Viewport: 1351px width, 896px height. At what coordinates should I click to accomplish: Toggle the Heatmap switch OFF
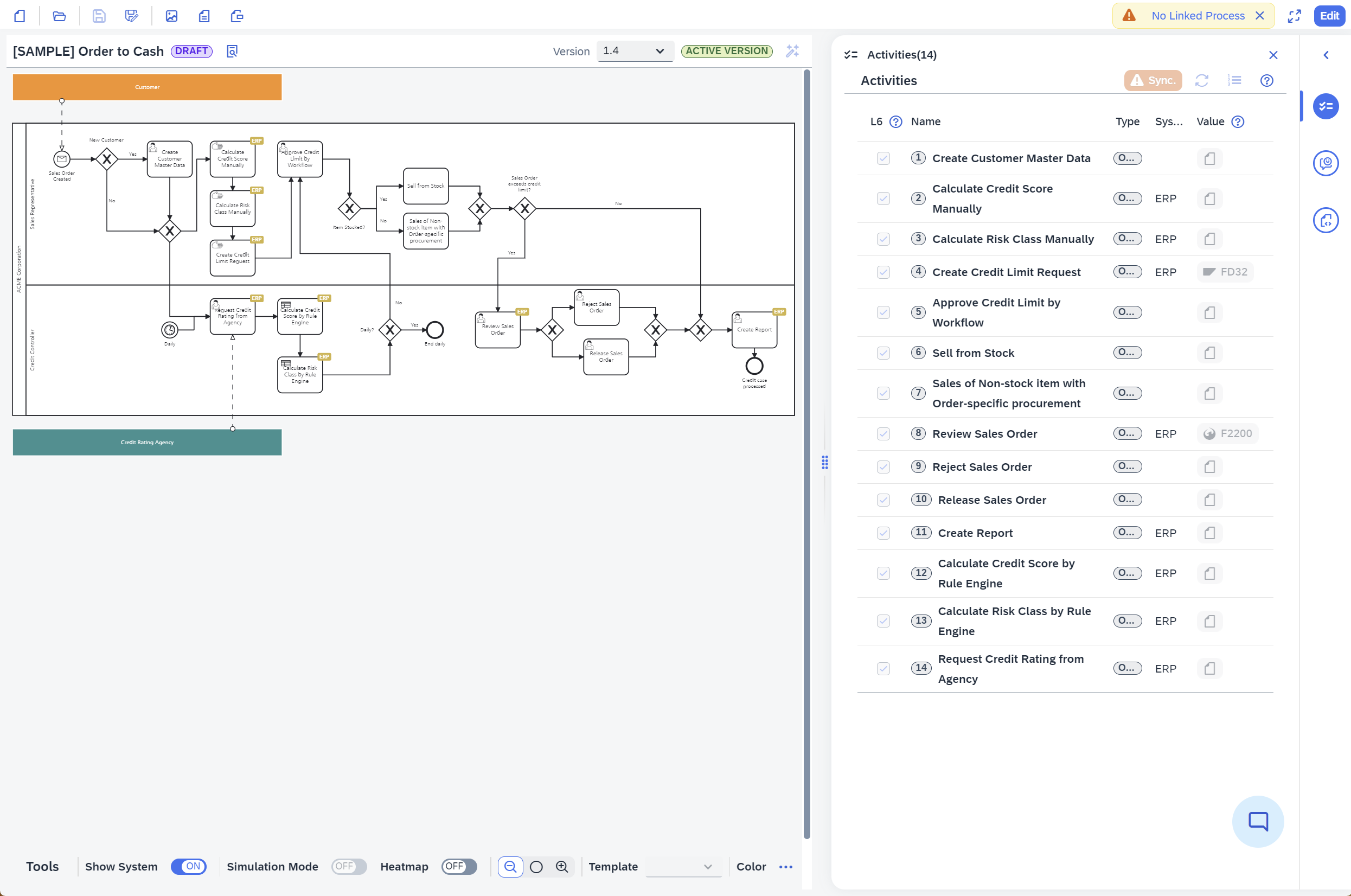(456, 867)
